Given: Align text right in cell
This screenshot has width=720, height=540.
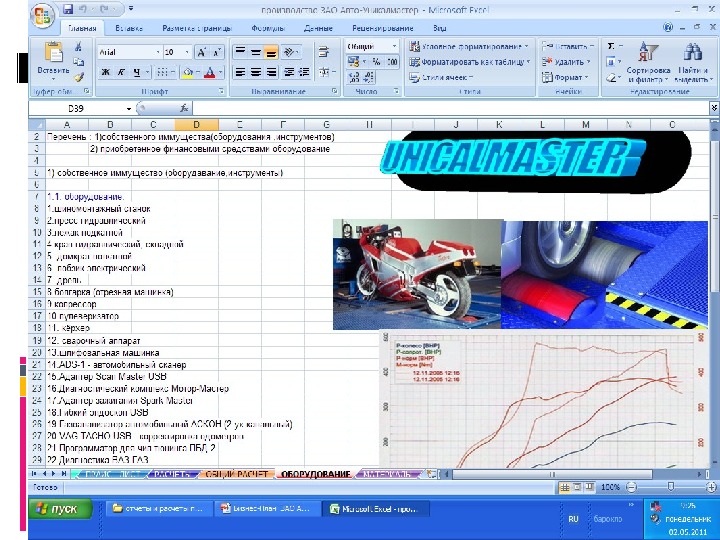Looking at the screenshot, I should (x=271, y=72).
